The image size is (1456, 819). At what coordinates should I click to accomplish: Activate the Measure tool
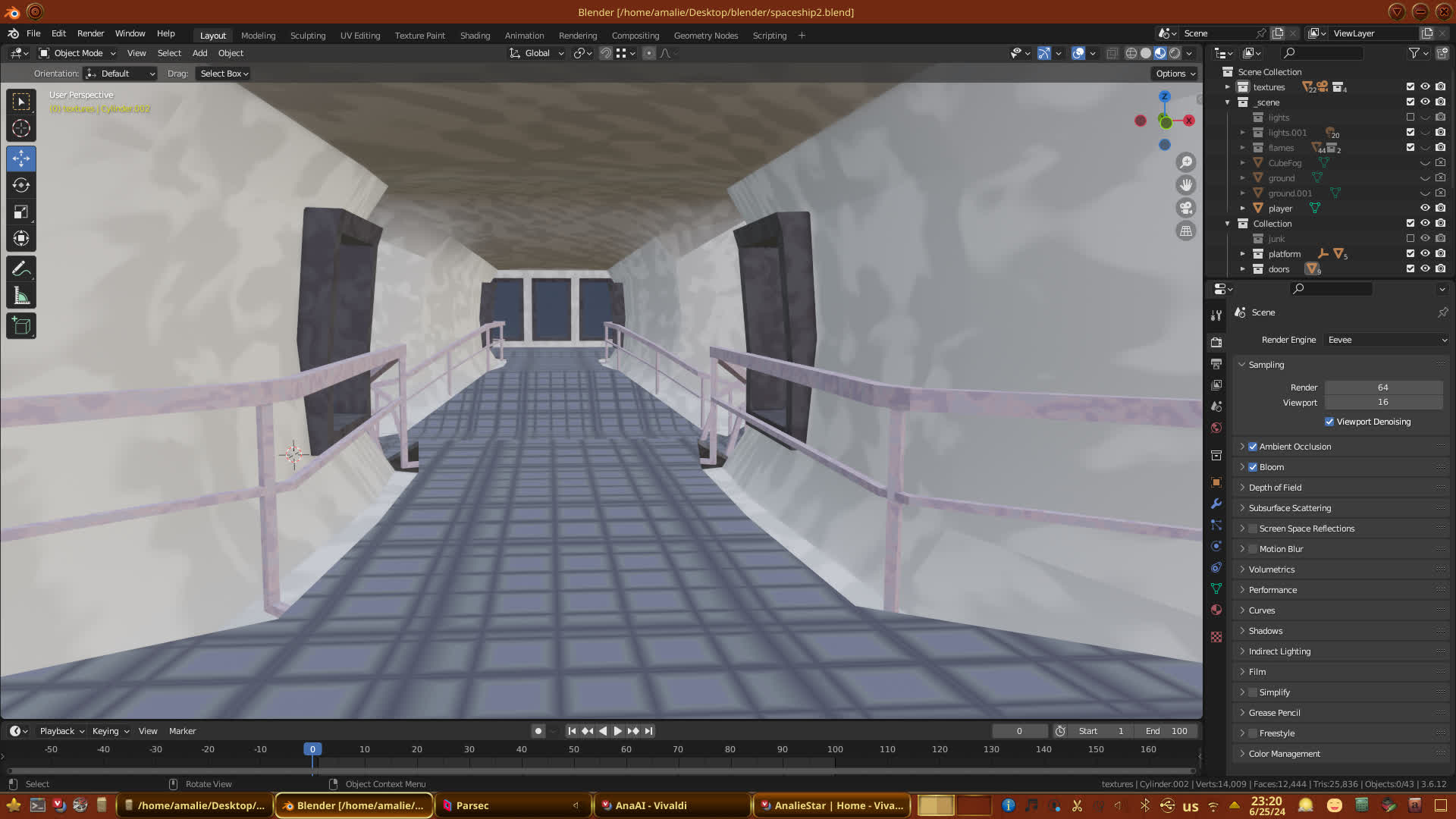point(21,297)
